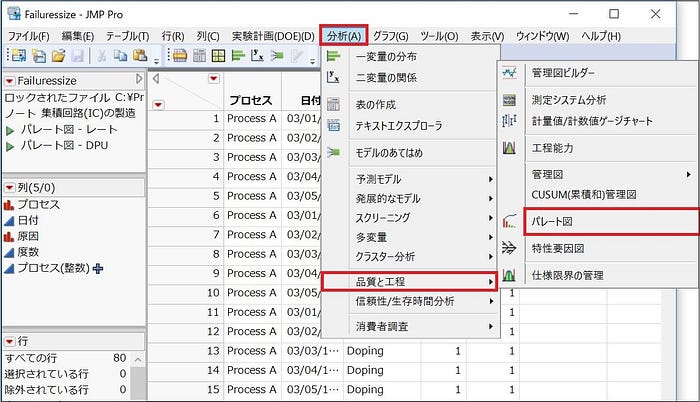The width and height of the screenshot is (700, 402).
Task: Click the 工程能力 icon
Action: pos(509,148)
